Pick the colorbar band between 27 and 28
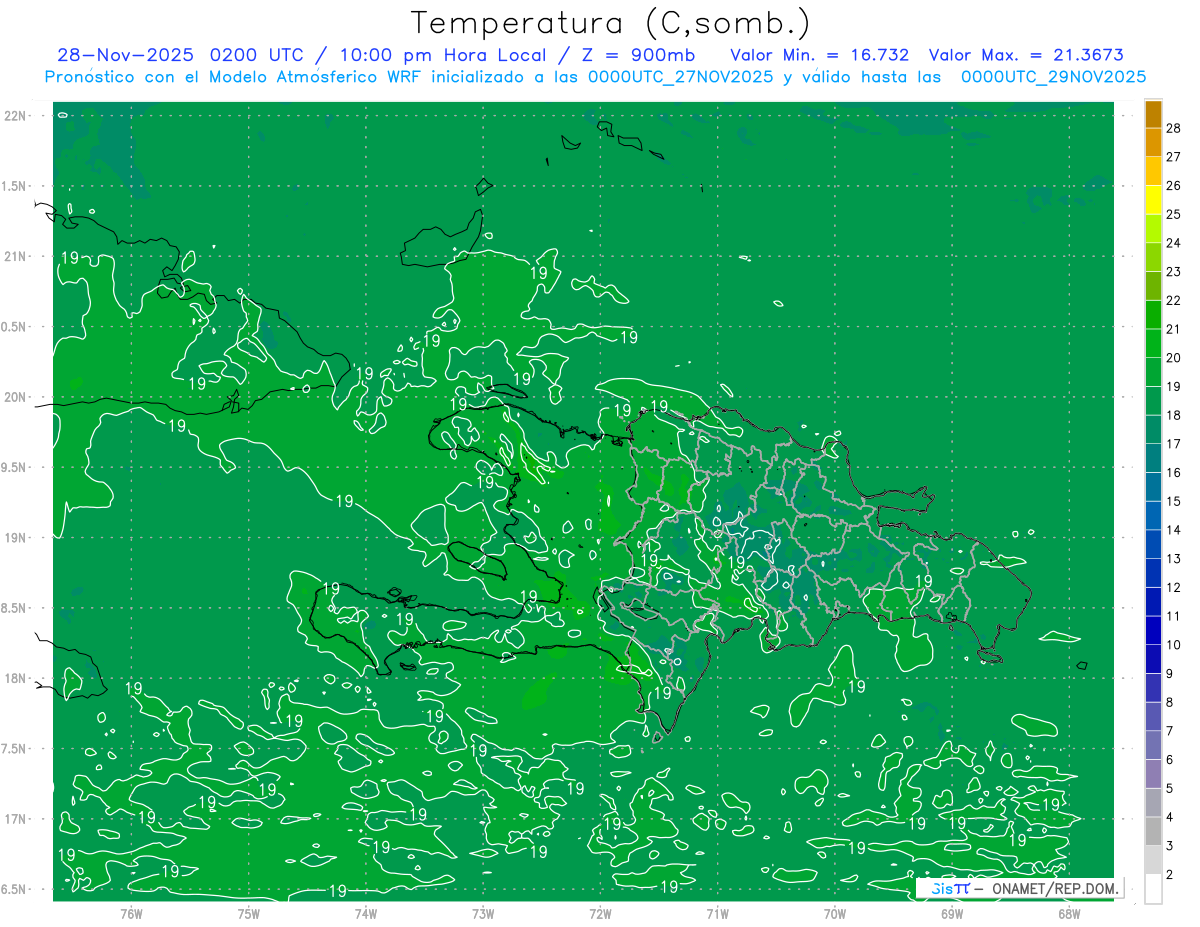Image resolution: width=1200 pixels, height=927 pixels. point(1153,143)
